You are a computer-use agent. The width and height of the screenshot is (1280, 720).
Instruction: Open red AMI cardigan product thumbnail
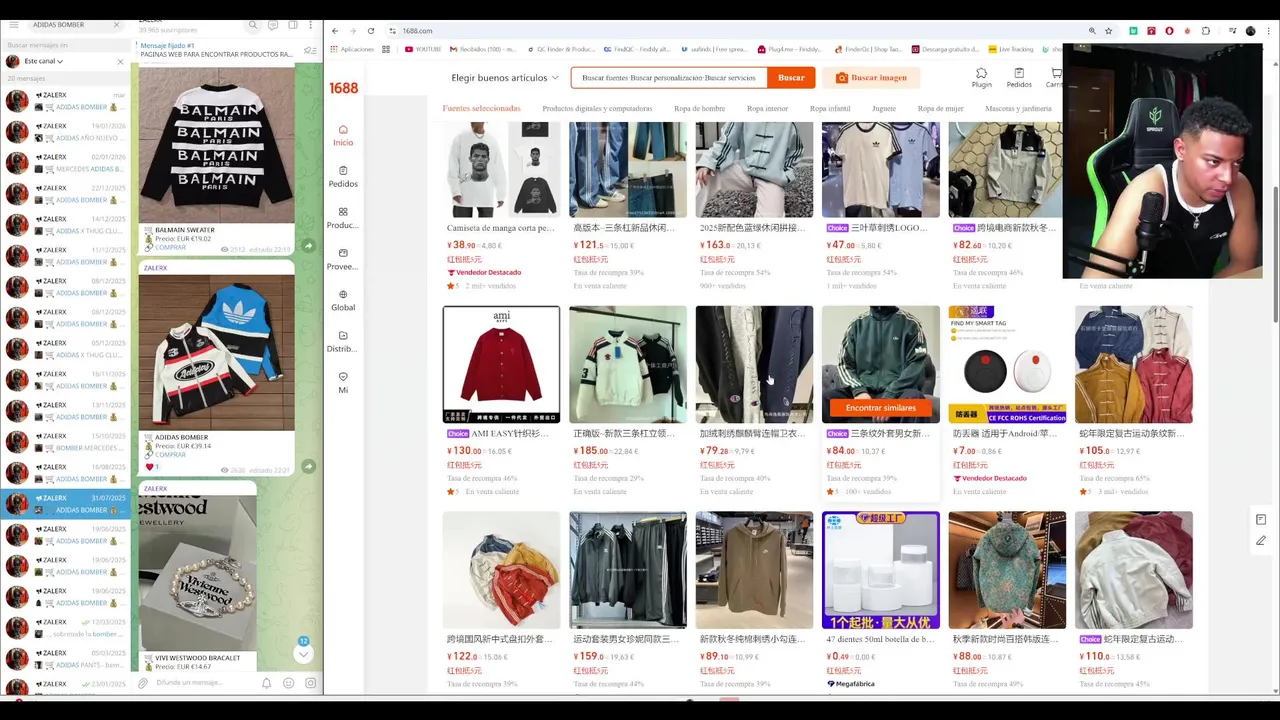click(501, 364)
